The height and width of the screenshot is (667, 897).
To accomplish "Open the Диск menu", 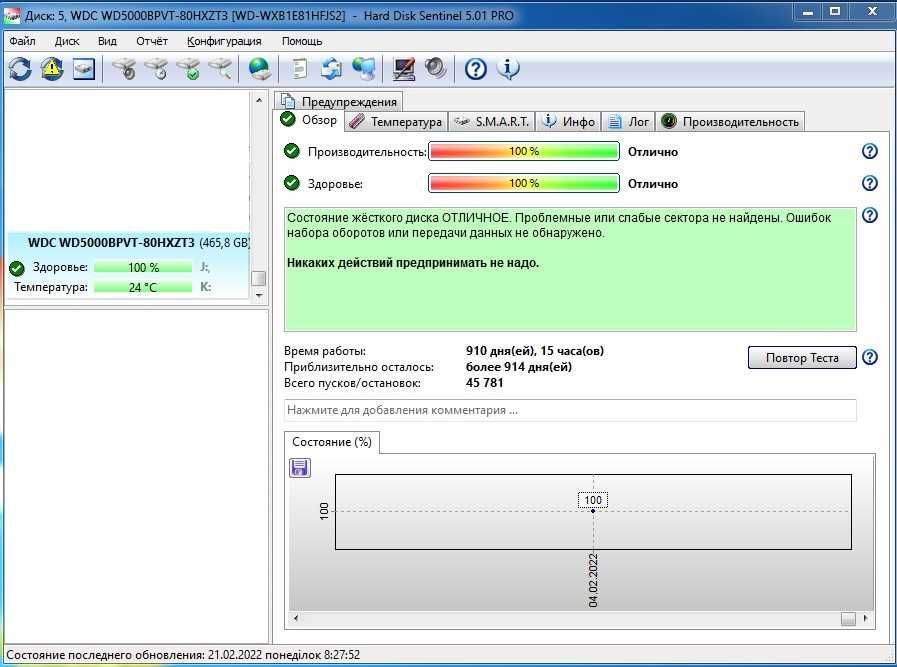I will click(67, 41).
